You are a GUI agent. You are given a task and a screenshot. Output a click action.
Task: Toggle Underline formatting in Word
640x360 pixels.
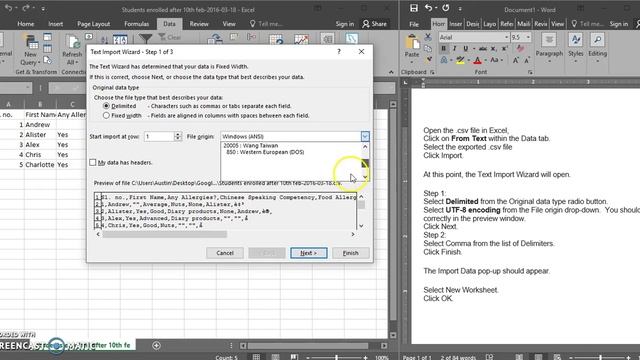point(465,49)
